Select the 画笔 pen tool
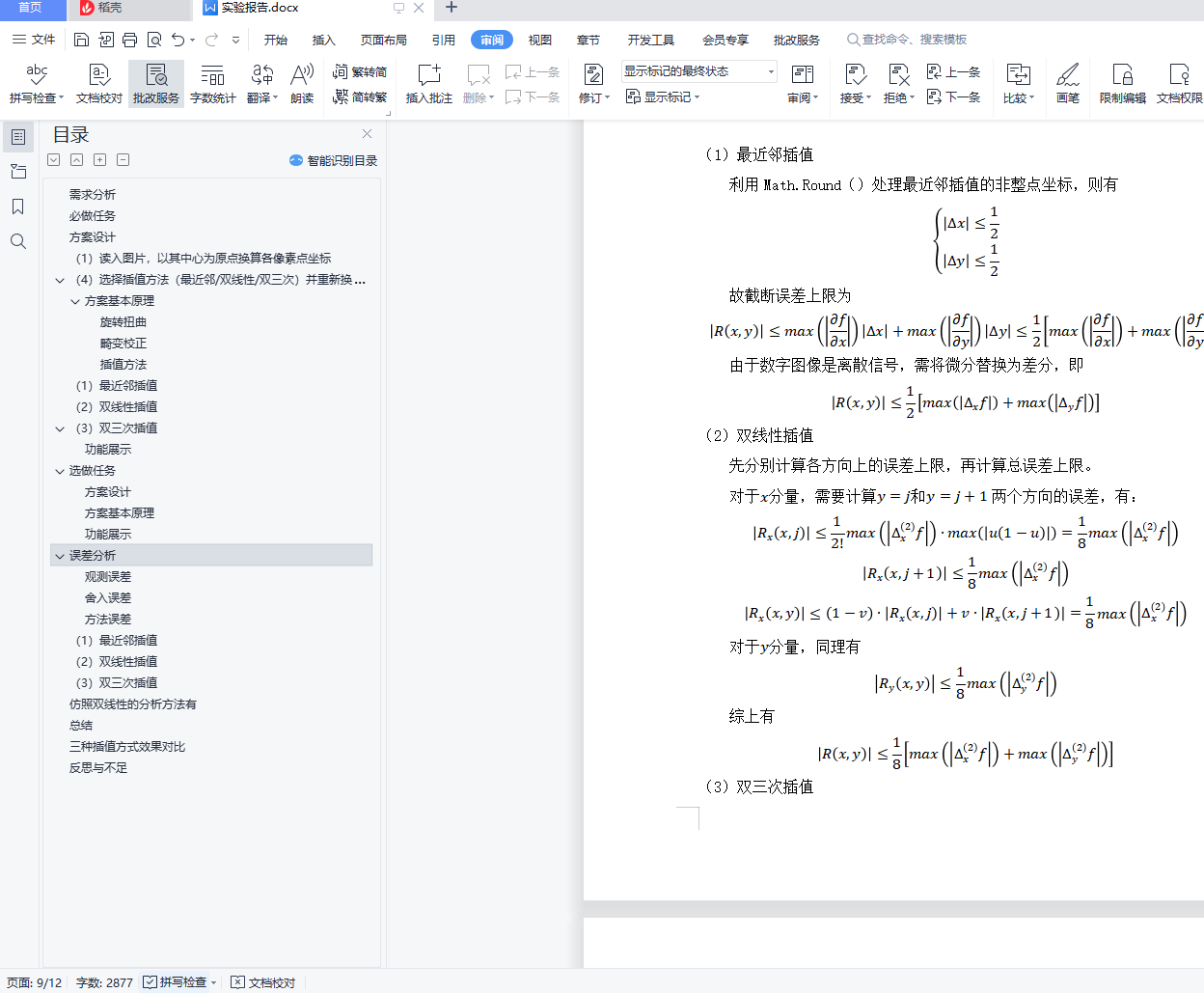This screenshot has height=993, width=1204. pyautogui.click(x=1068, y=84)
